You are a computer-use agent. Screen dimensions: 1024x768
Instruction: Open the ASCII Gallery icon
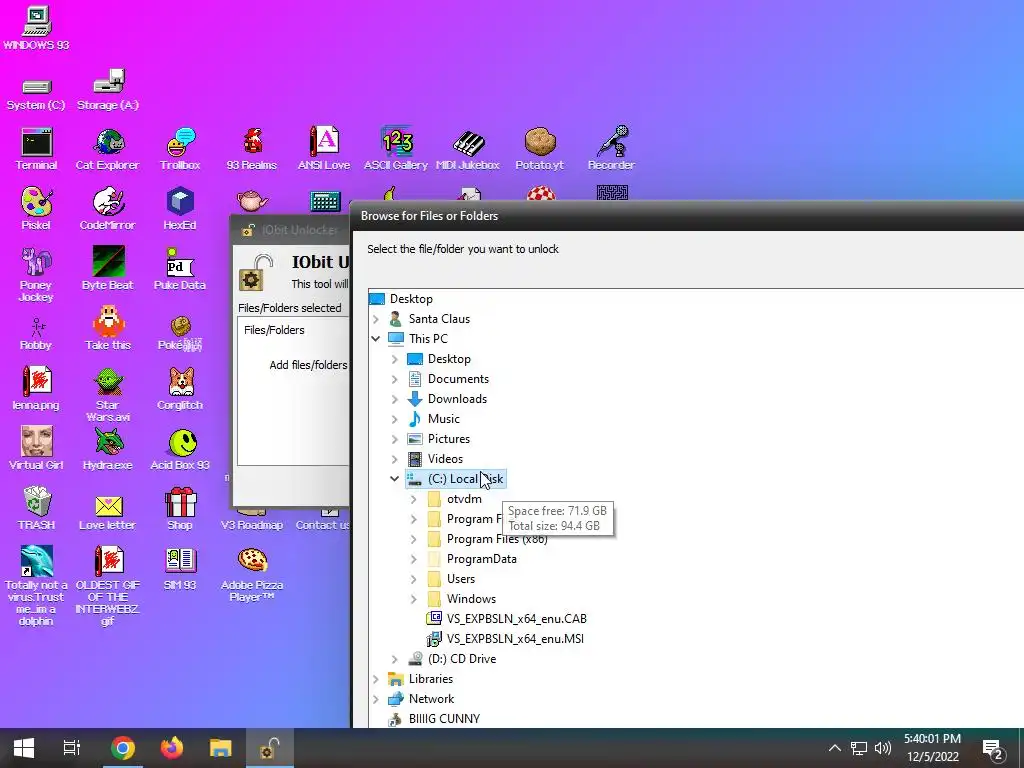[396, 149]
